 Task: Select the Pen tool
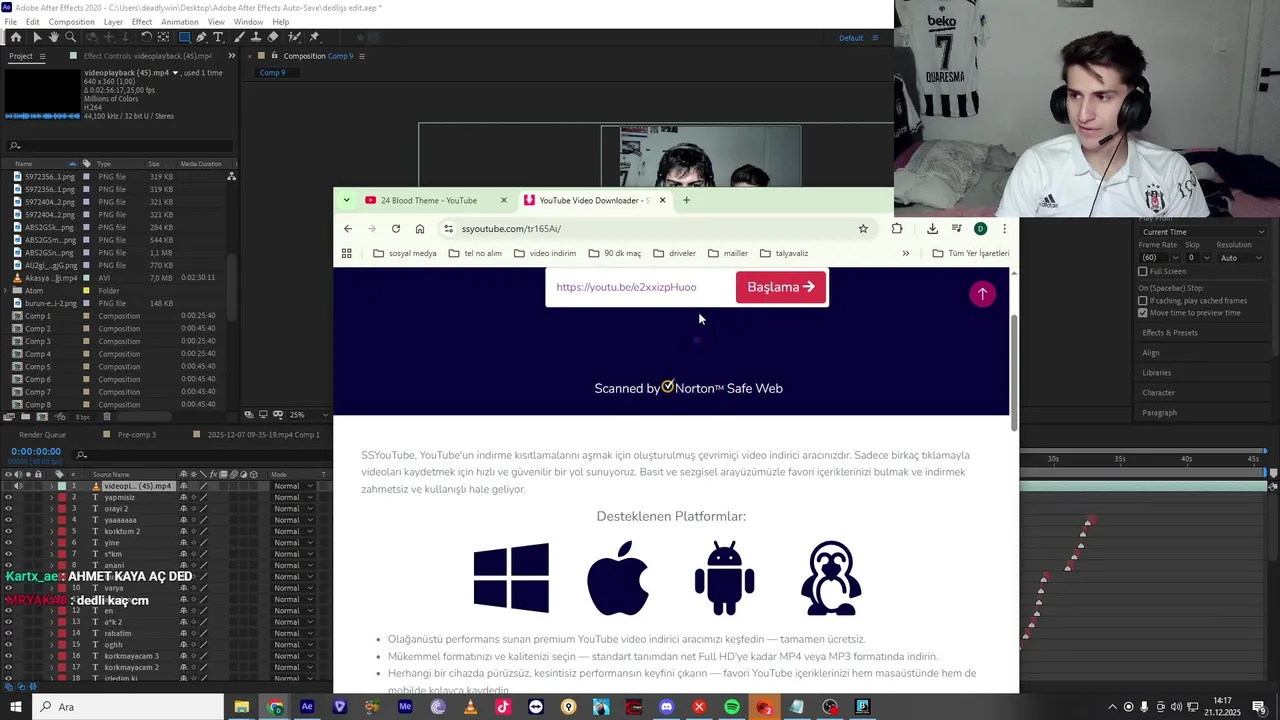pos(201,37)
